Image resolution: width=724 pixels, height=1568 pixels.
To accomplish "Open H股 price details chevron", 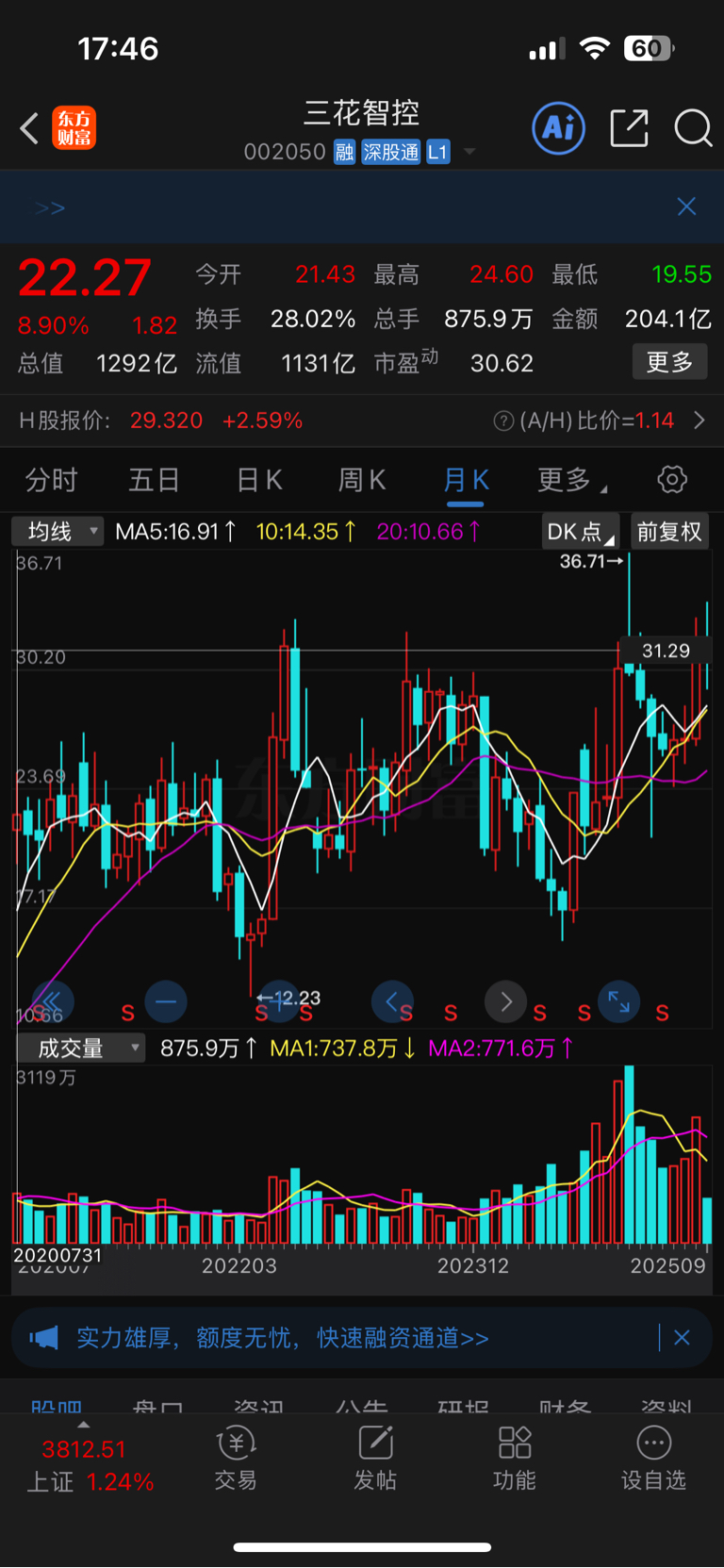I will (699, 421).
